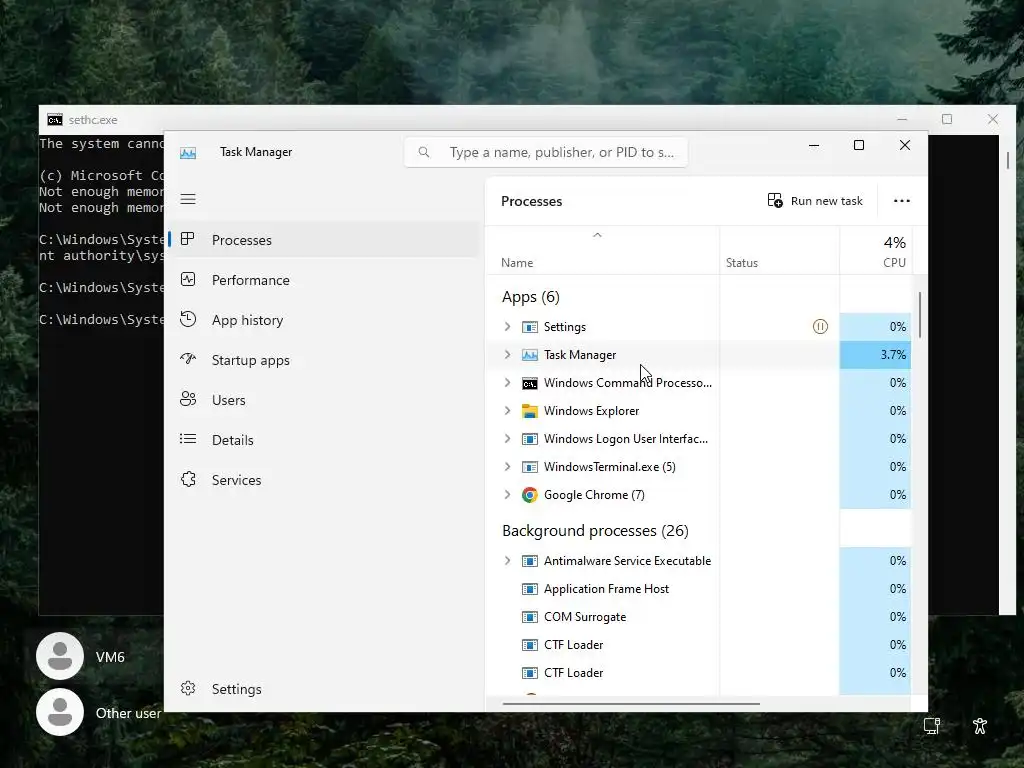This screenshot has width=1024, height=768.
Task: Open the three-dot more options menu
Action: (x=902, y=200)
